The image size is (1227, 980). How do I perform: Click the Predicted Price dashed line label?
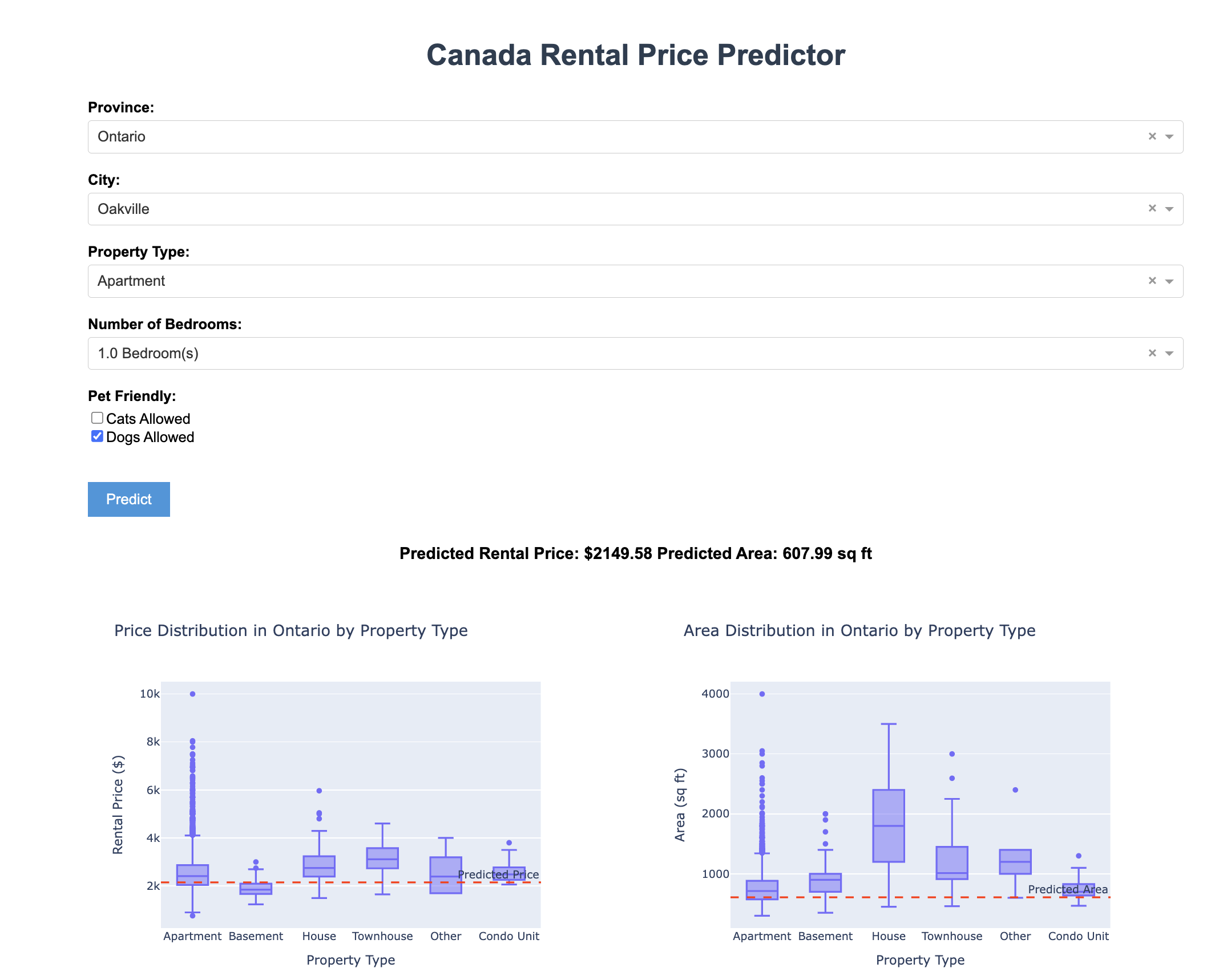click(x=498, y=874)
